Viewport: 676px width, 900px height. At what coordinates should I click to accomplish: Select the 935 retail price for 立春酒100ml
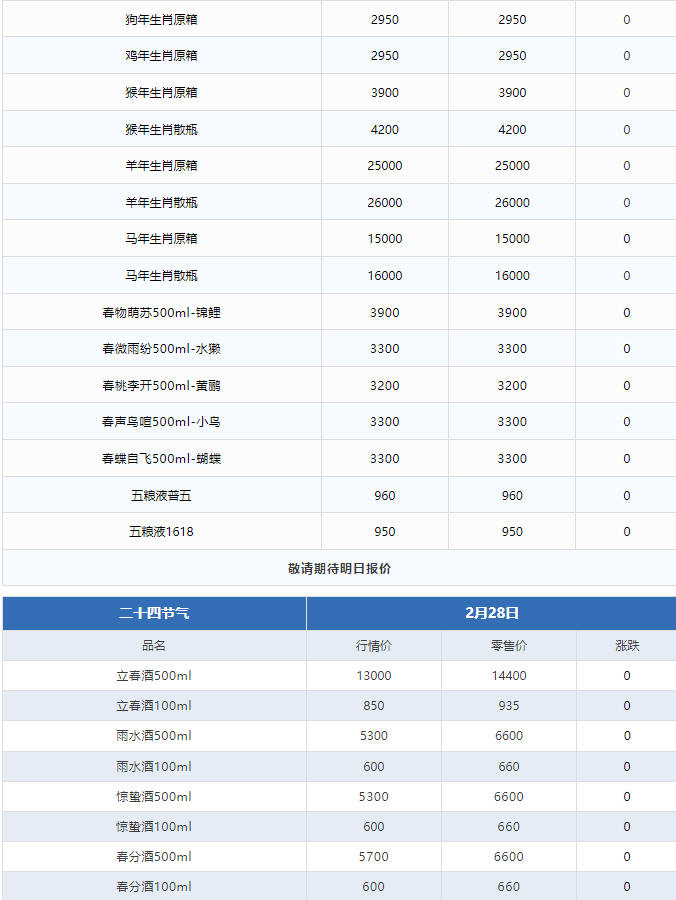509,706
